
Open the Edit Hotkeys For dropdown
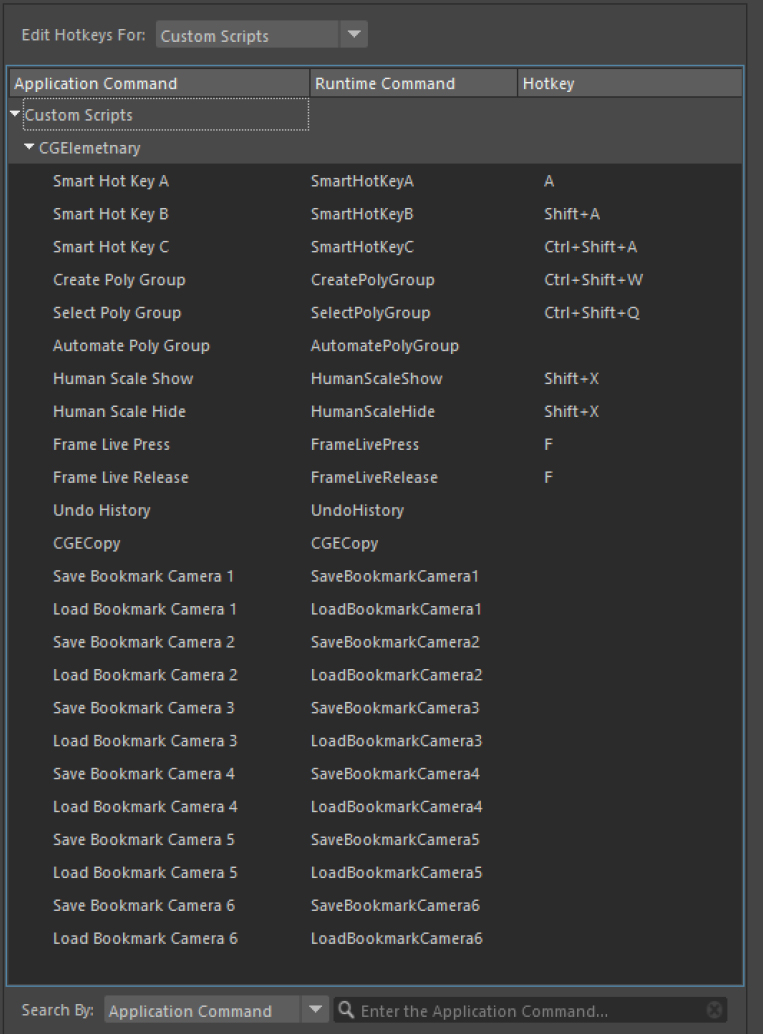pos(354,35)
